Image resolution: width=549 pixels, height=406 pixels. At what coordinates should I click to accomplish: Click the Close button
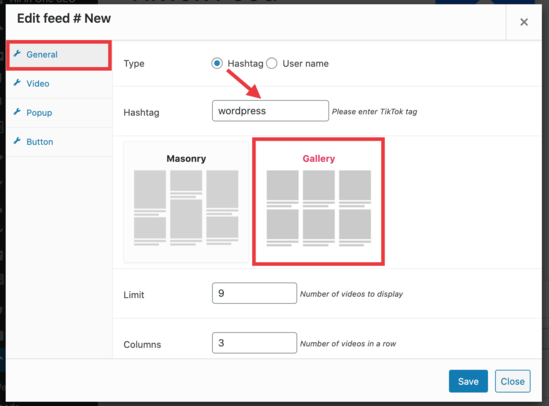click(513, 381)
